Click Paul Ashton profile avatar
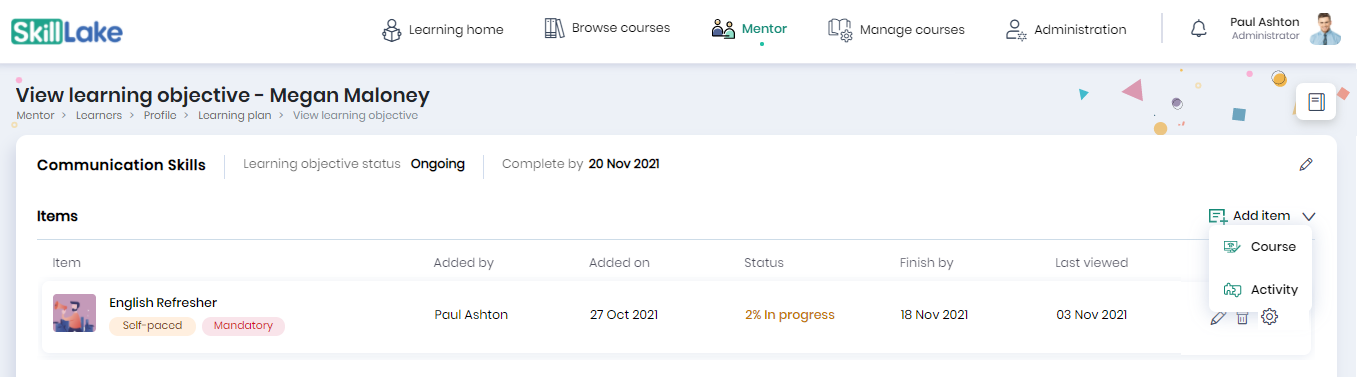This screenshot has height=377, width=1366. 1325,29
